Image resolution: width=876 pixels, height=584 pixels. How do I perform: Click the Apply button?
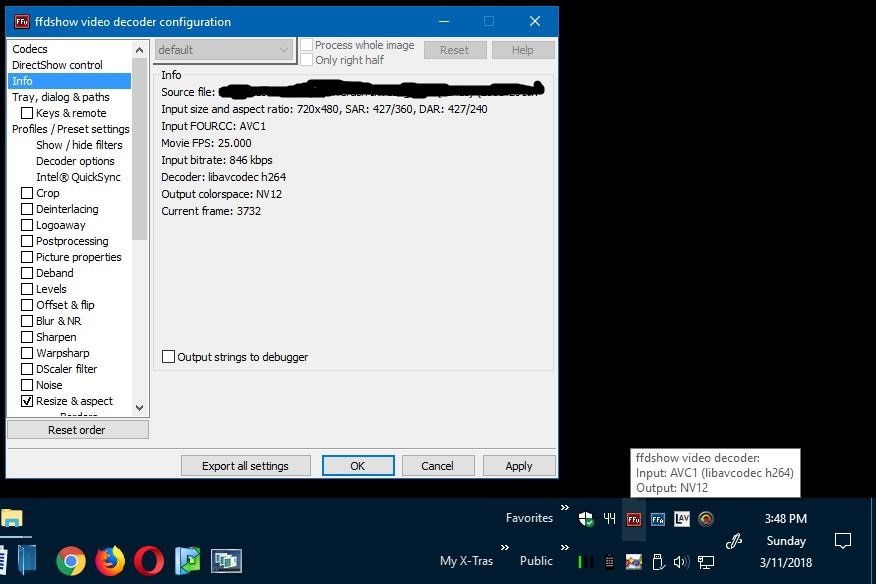519,466
